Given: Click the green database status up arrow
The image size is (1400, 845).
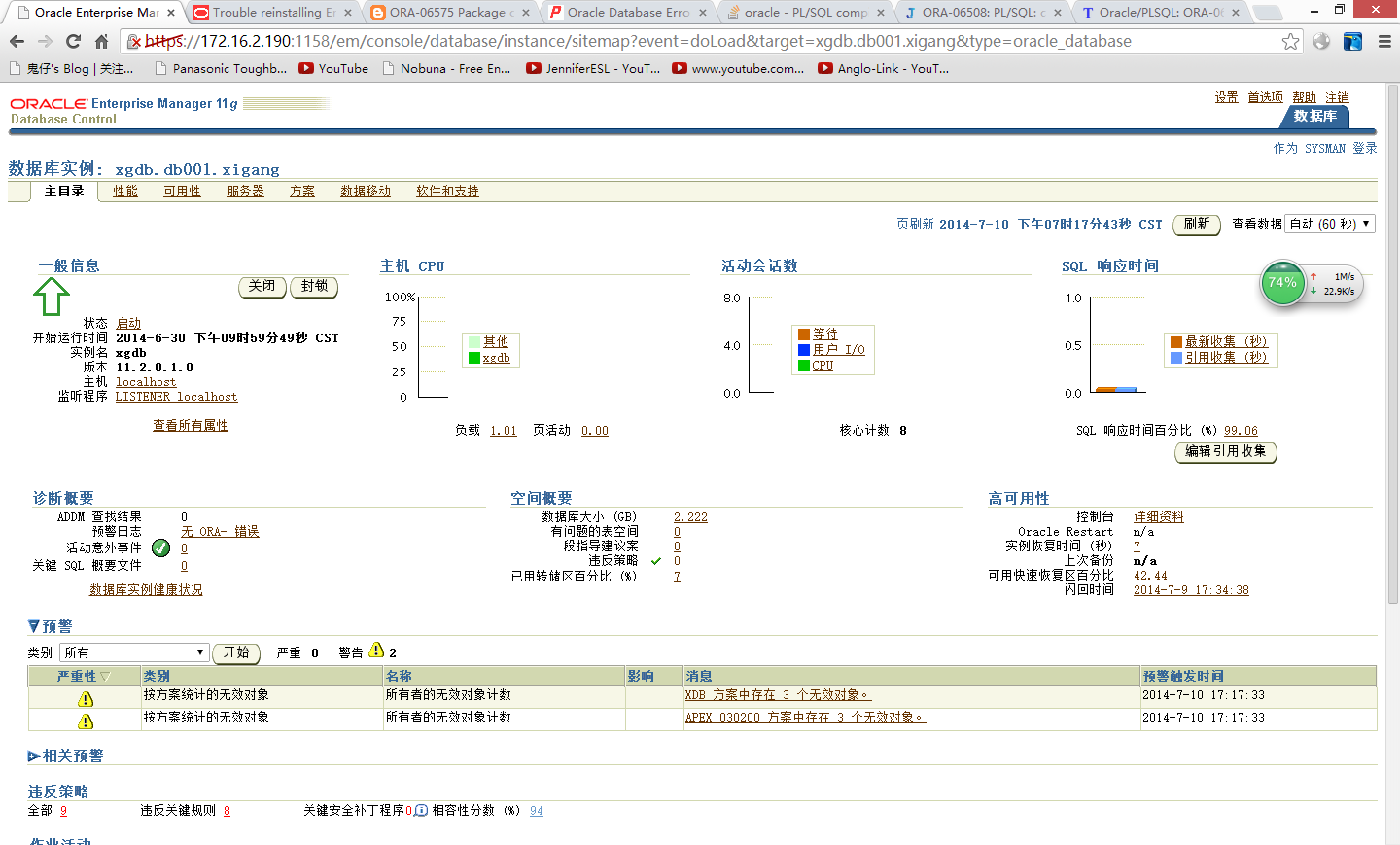Looking at the screenshot, I should (x=52, y=297).
